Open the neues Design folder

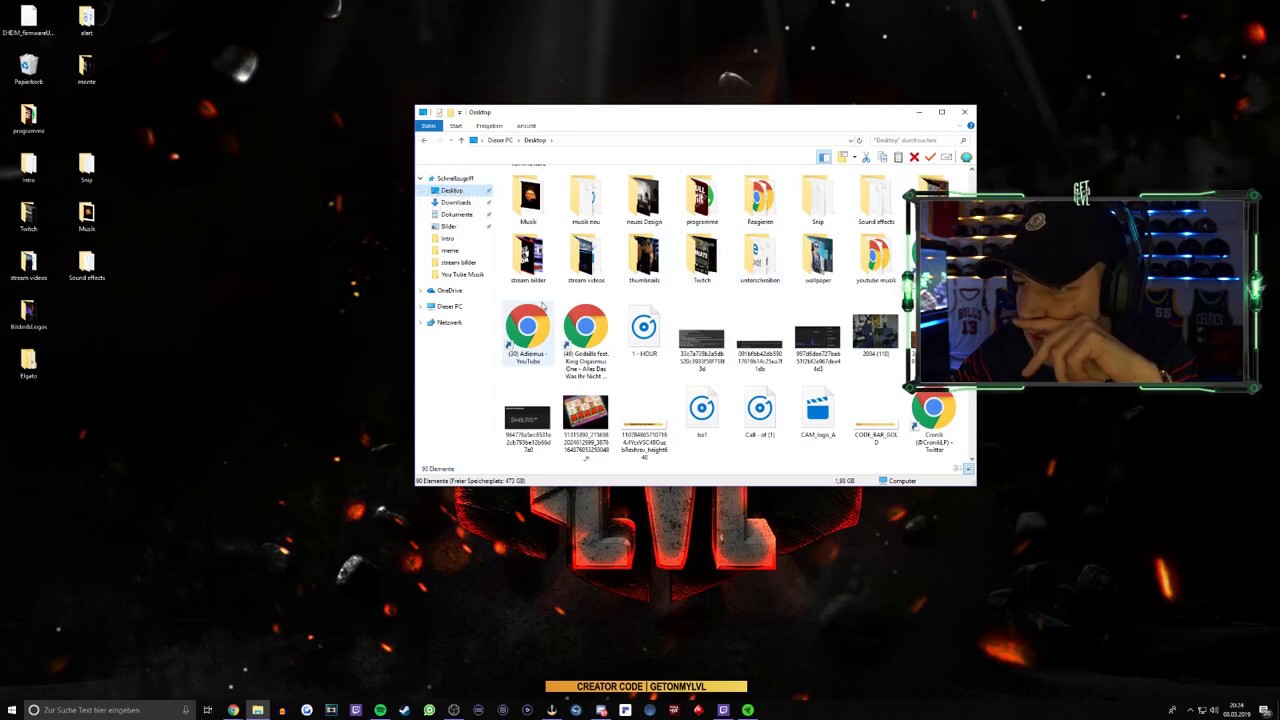click(644, 199)
